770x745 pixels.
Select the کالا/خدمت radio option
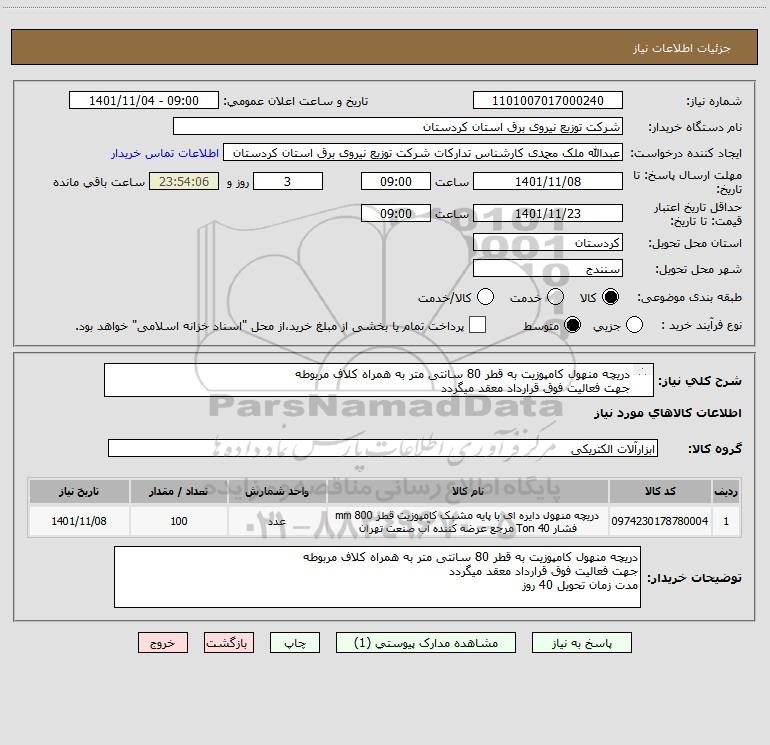tap(486, 297)
